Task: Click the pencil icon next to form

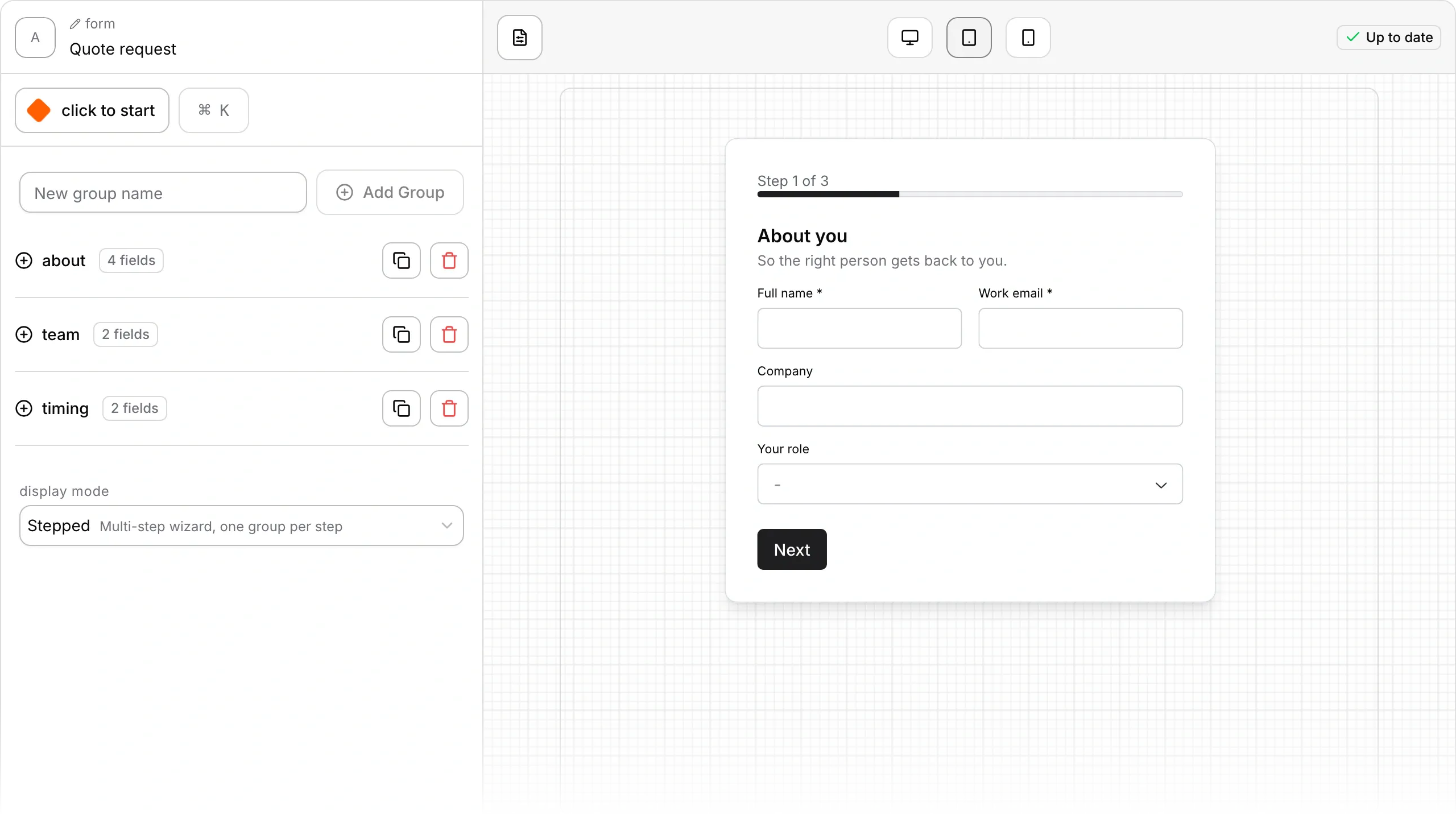Action: coord(75,24)
